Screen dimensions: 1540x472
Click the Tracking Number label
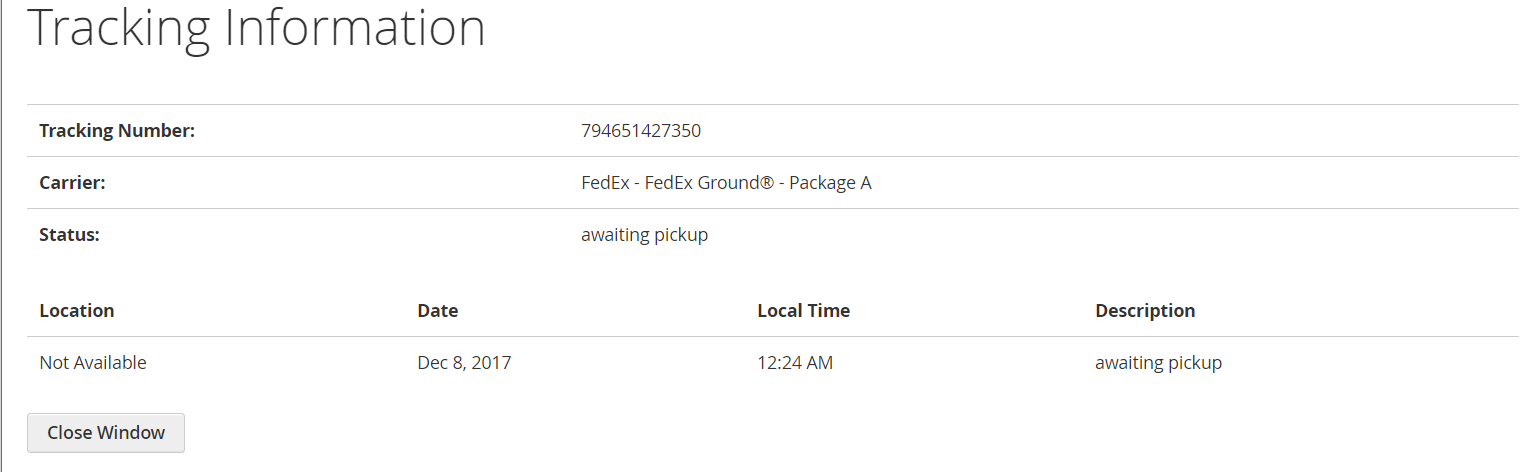tap(117, 131)
